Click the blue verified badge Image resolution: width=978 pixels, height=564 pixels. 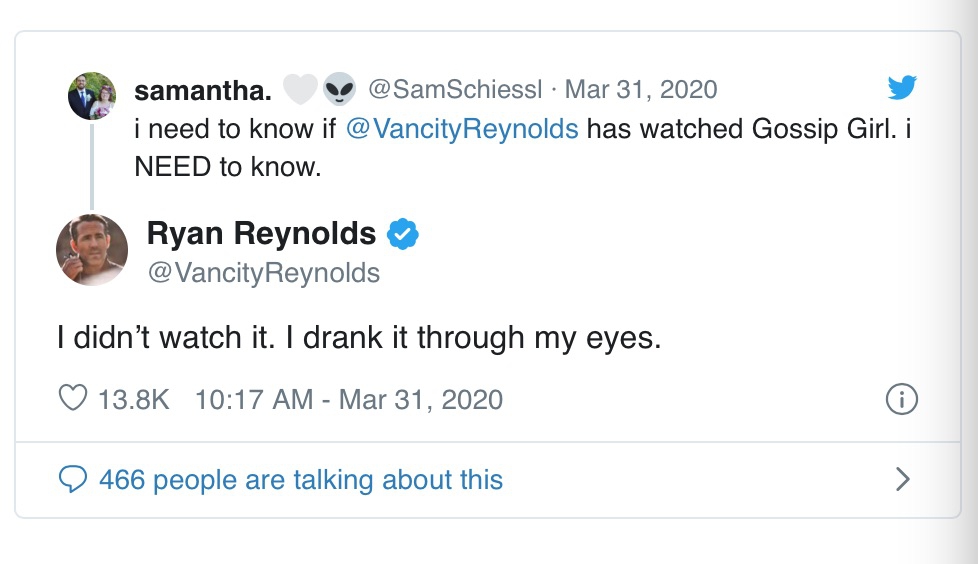pyautogui.click(x=403, y=234)
